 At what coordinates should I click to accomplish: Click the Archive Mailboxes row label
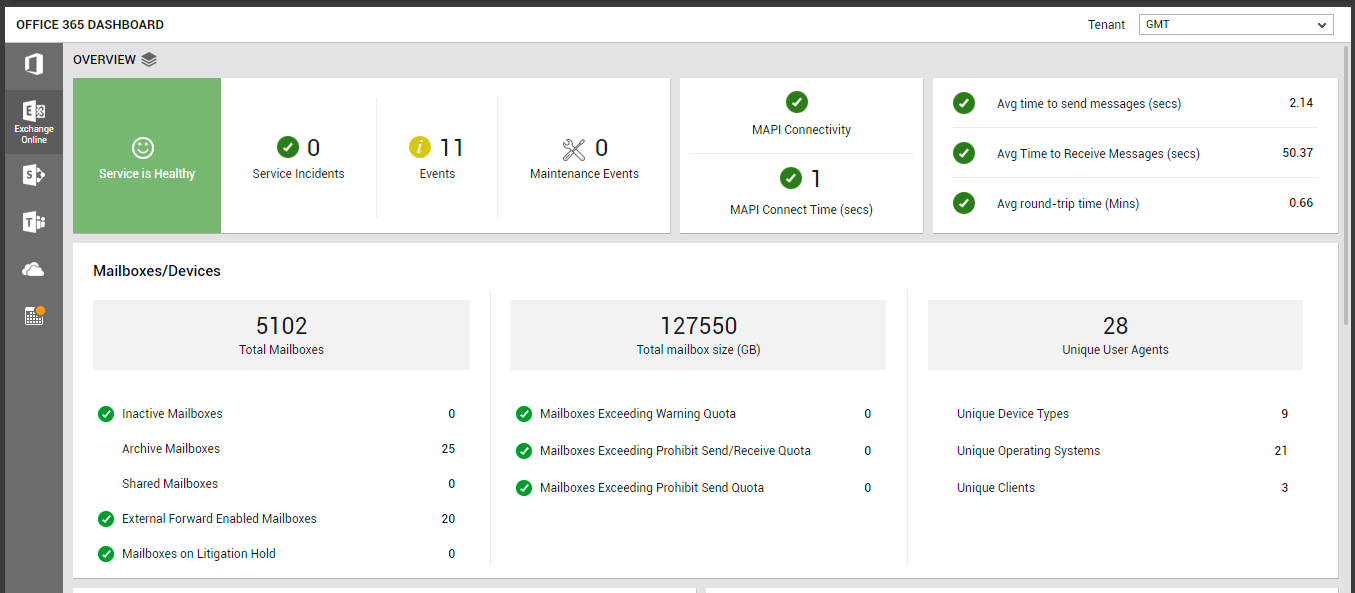point(171,449)
